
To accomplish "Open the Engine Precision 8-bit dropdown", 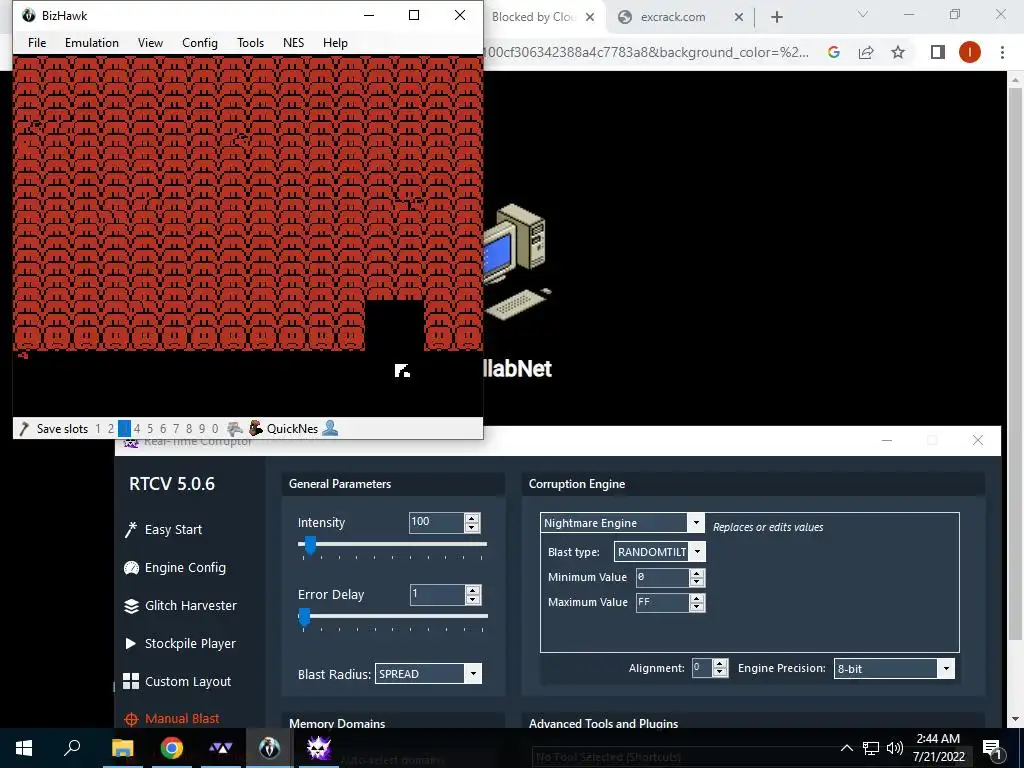I will (x=894, y=668).
